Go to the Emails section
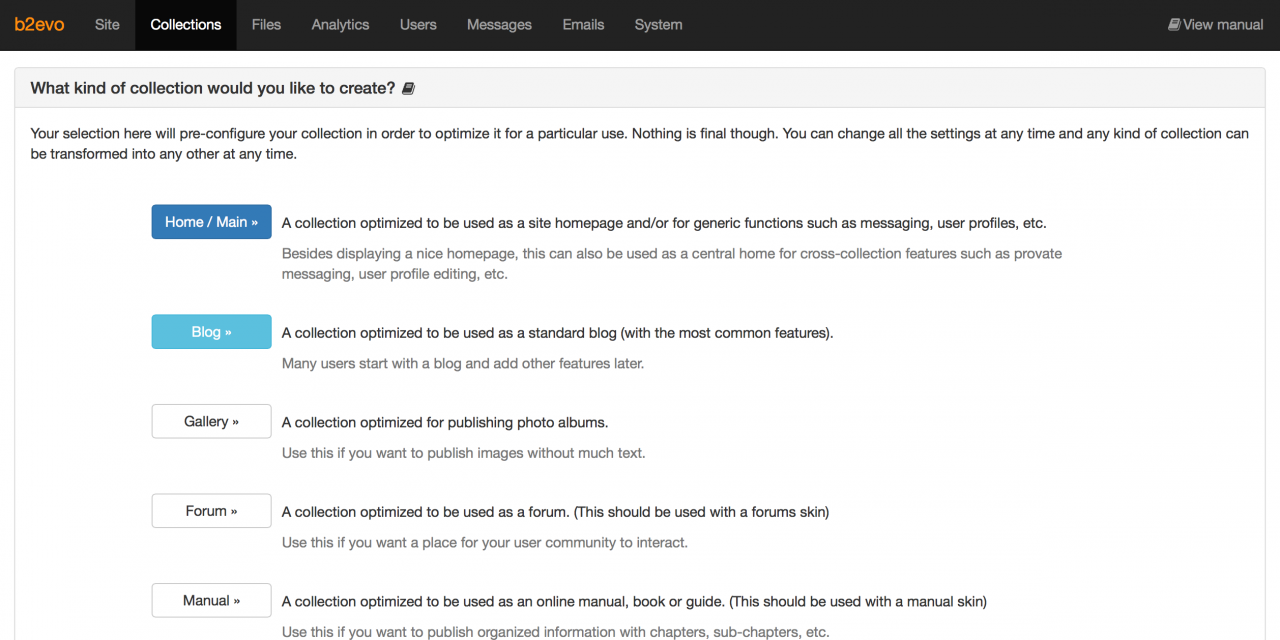The image size is (1280, 640). point(583,25)
